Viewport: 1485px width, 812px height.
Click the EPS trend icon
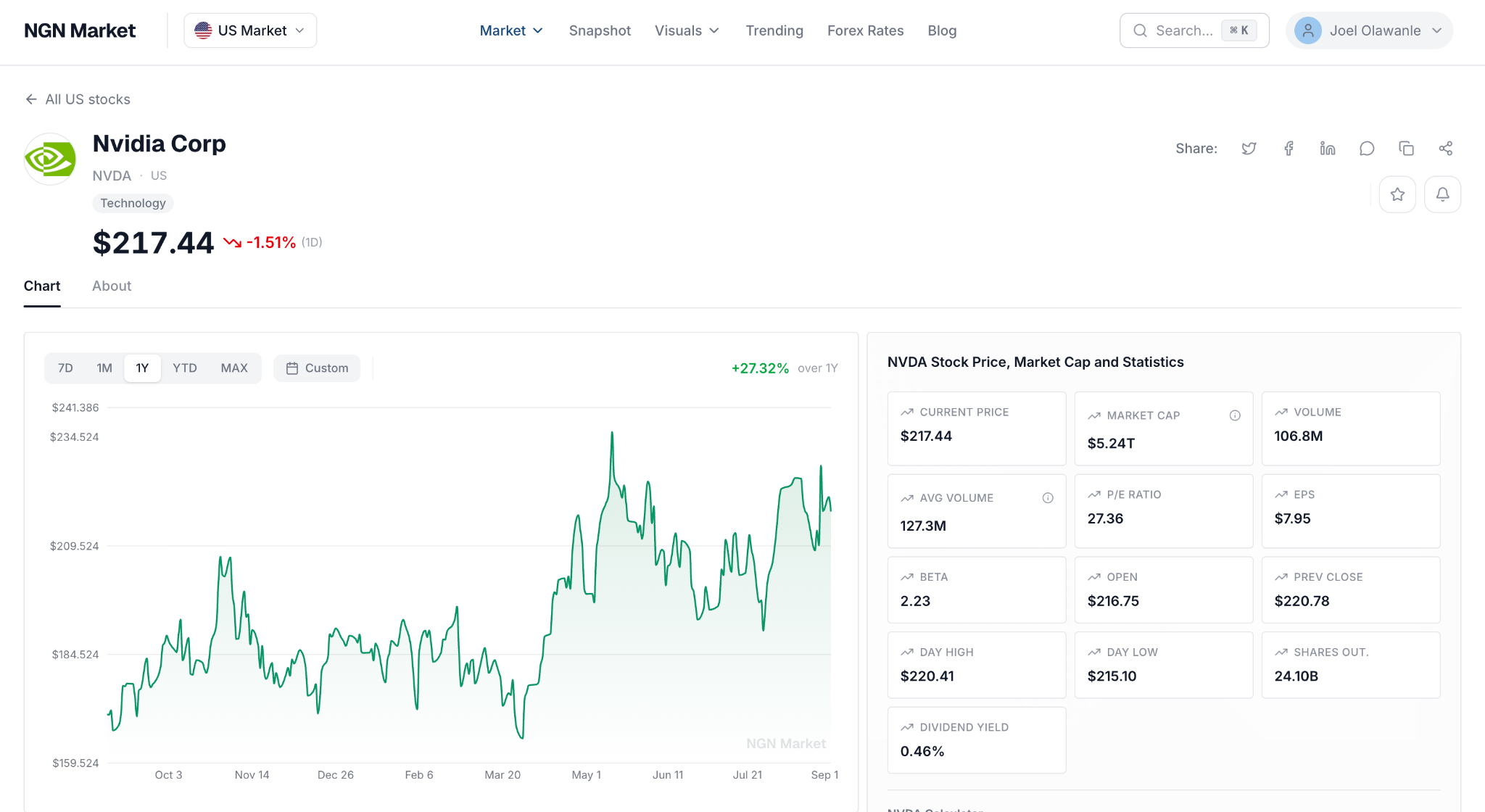point(1281,494)
